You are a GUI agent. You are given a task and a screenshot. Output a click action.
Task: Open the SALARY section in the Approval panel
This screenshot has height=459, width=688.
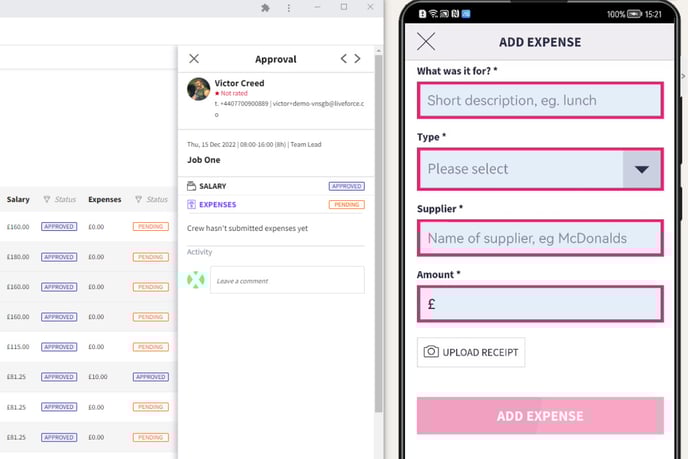(212, 186)
